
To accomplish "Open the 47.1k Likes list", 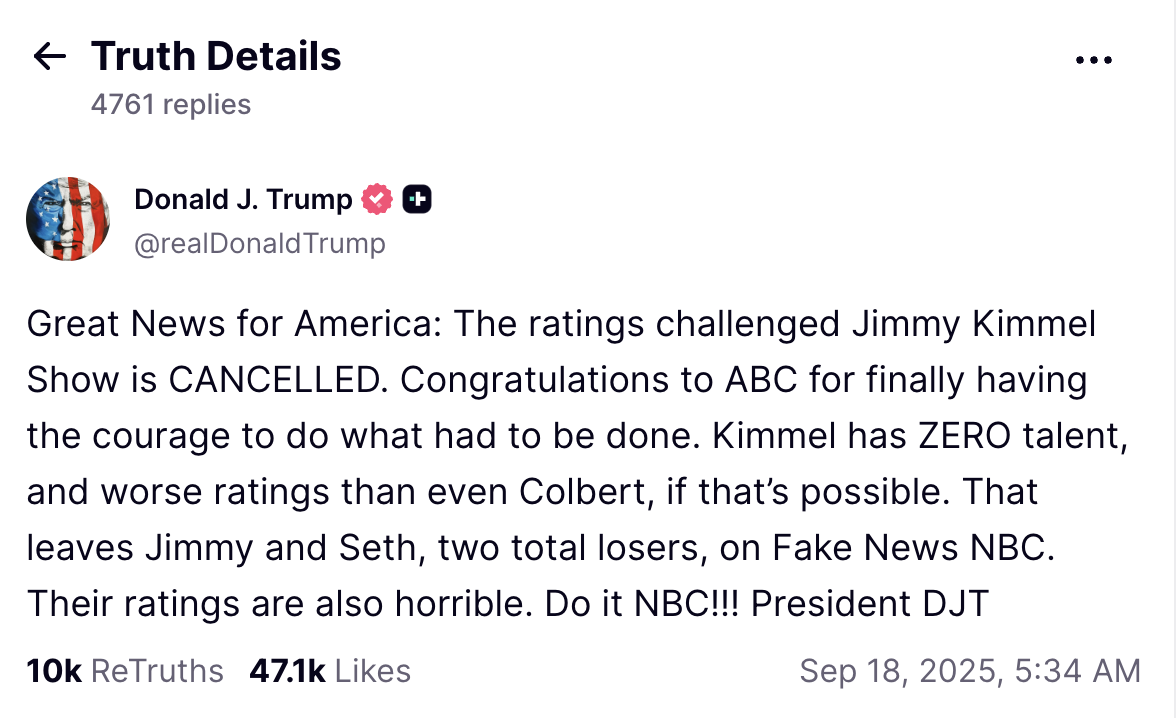I will point(331,671).
